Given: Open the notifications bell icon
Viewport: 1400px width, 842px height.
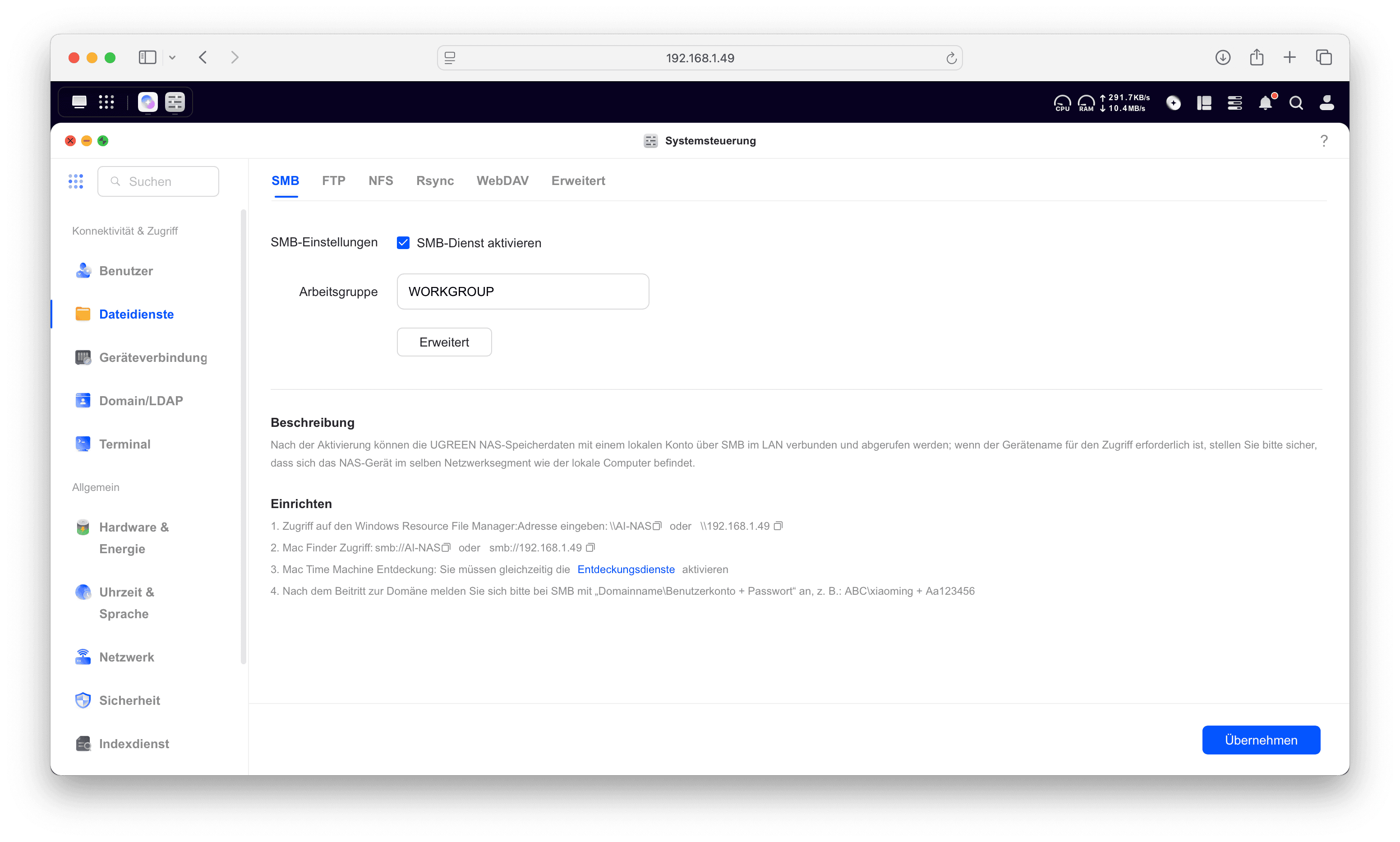Looking at the screenshot, I should [x=1265, y=103].
